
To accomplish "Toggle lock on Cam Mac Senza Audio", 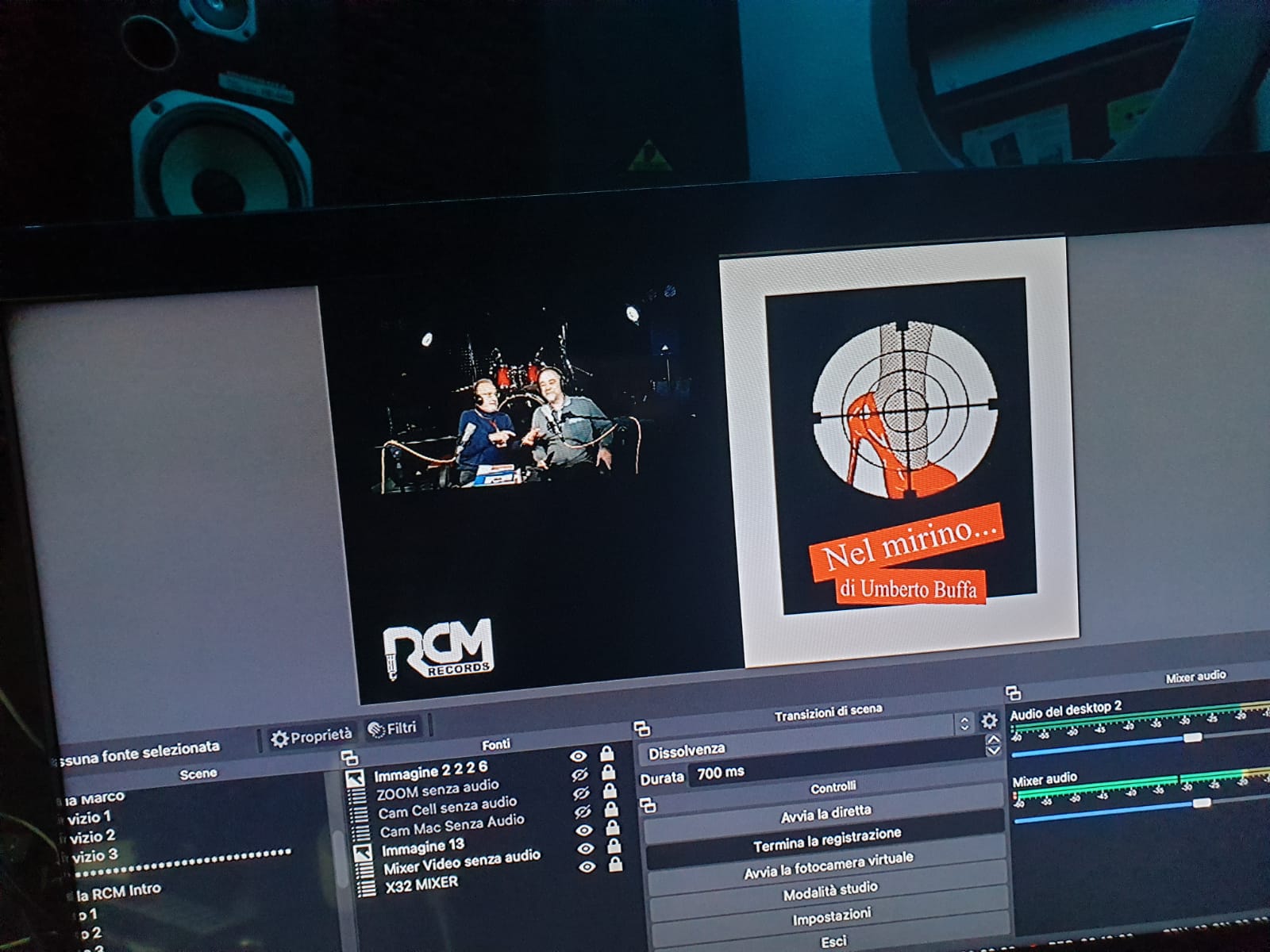I will [612, 809].
